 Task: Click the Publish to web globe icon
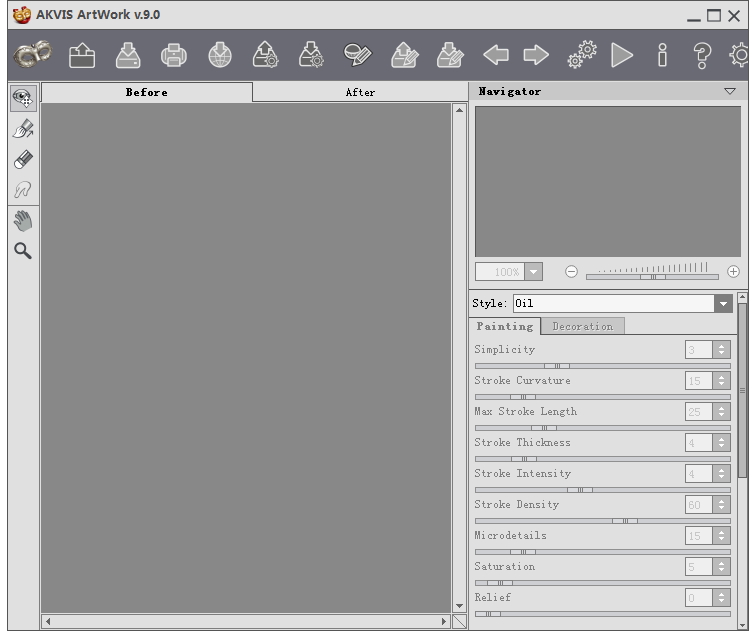220,55
